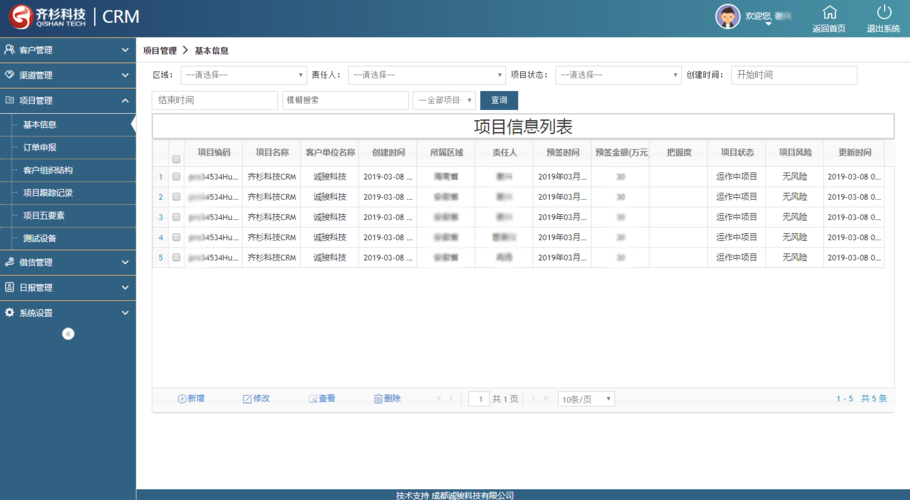Collapse sidebar with the round arrow icon
910x500 pixels.
pyautogui.click(x=68, y=334)
